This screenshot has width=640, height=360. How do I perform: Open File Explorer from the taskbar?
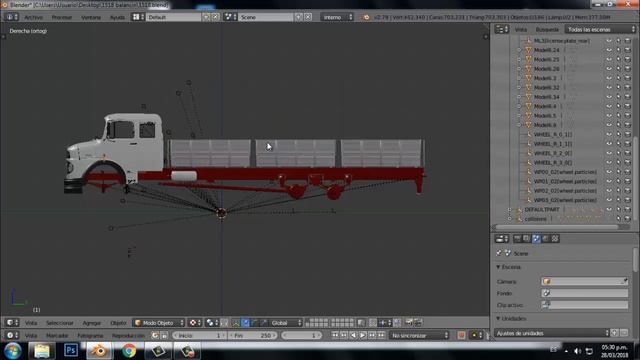[x=42, y=351]
